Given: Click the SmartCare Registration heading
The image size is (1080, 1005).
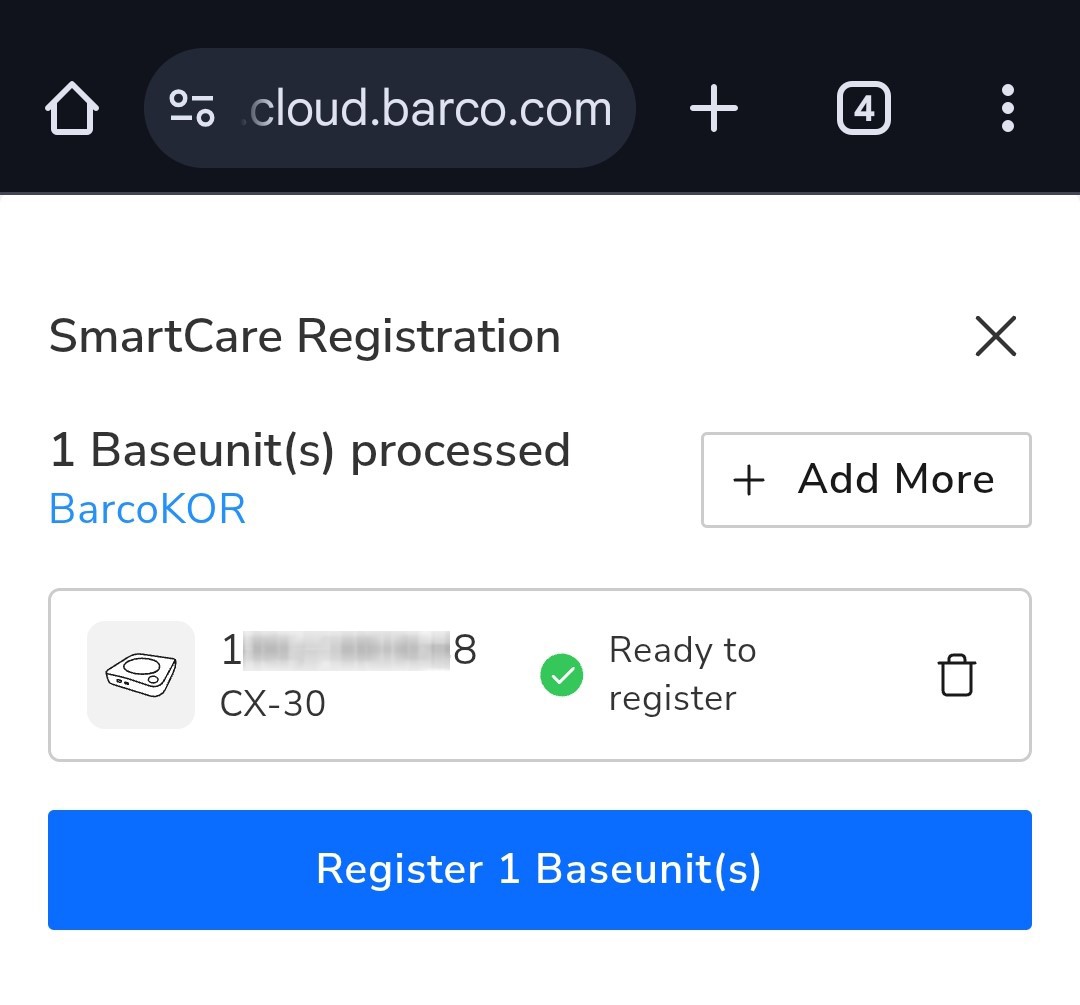Looking at the screenshot, I should point(304,336).
